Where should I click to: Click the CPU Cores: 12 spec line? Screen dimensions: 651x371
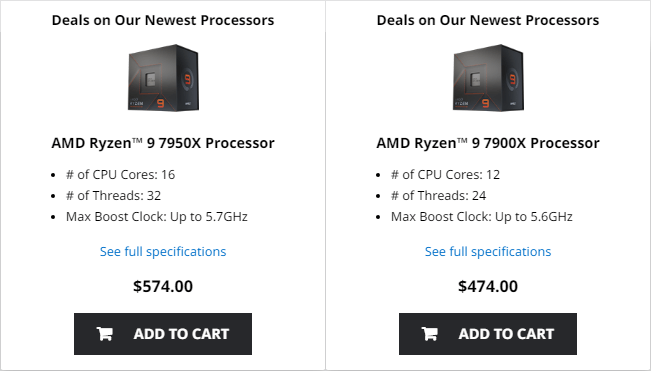click(x=445, y=175)
